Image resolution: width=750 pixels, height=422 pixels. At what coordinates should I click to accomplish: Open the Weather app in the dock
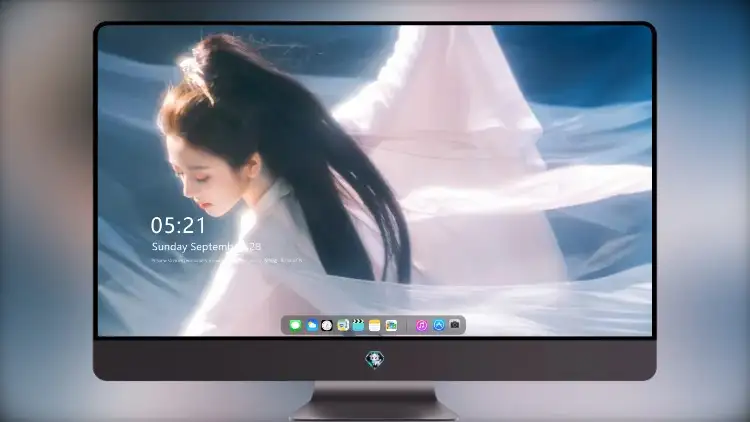pos(312,325)
